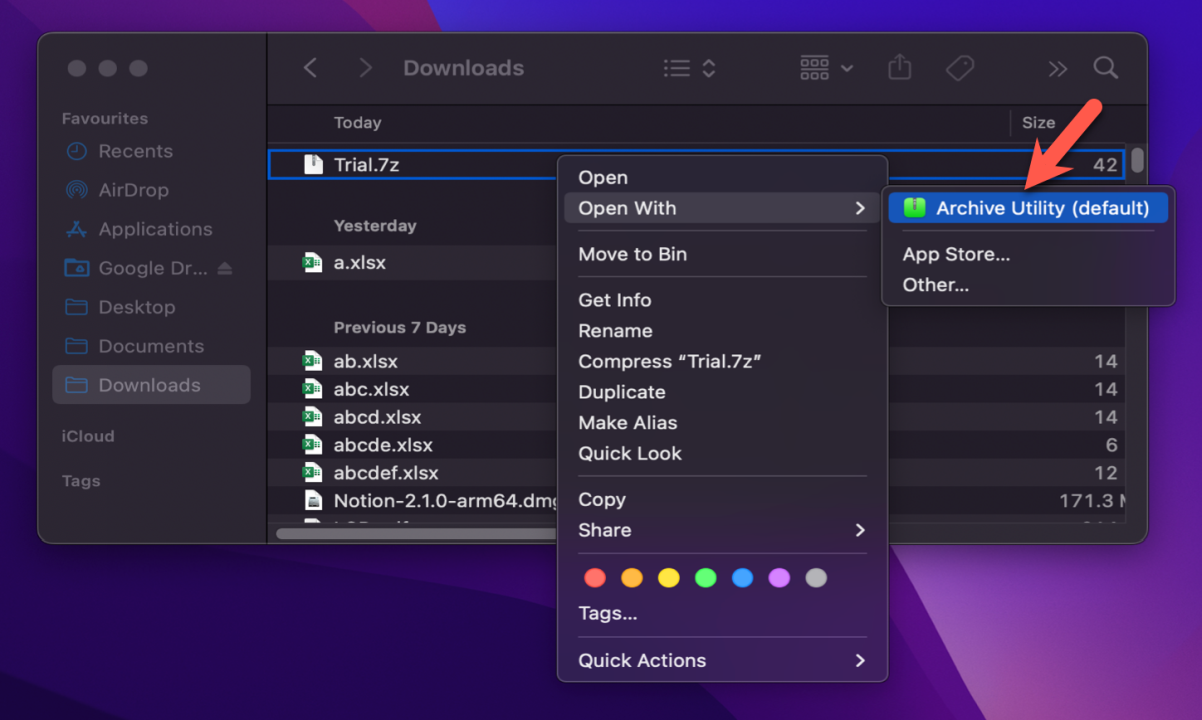Image resolution: width=1202 pixels, height=720 pixels.
Task: Apply the red color tag
Action: click(x=595, y=578)
